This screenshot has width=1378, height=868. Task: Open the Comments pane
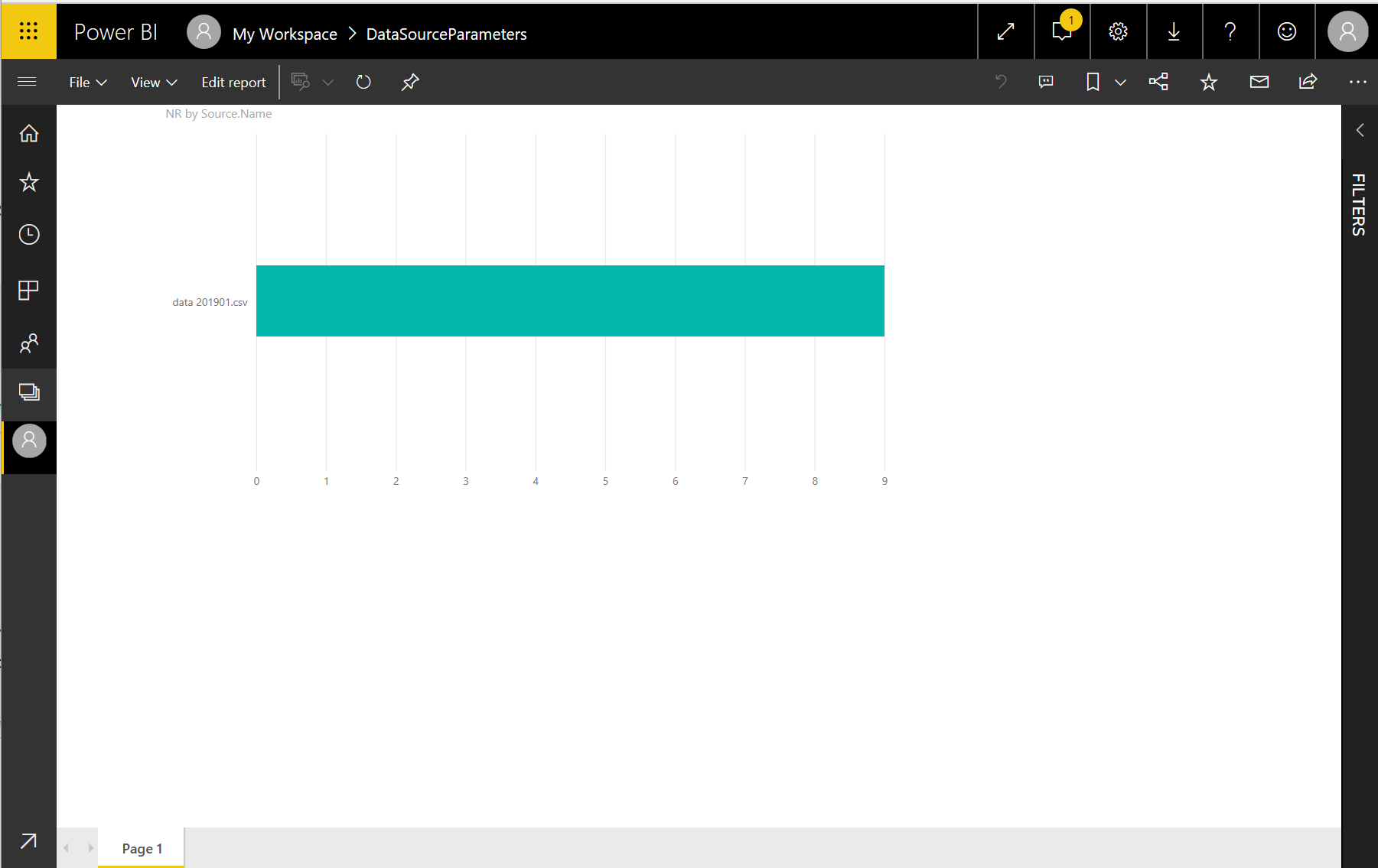(1046, 82)
